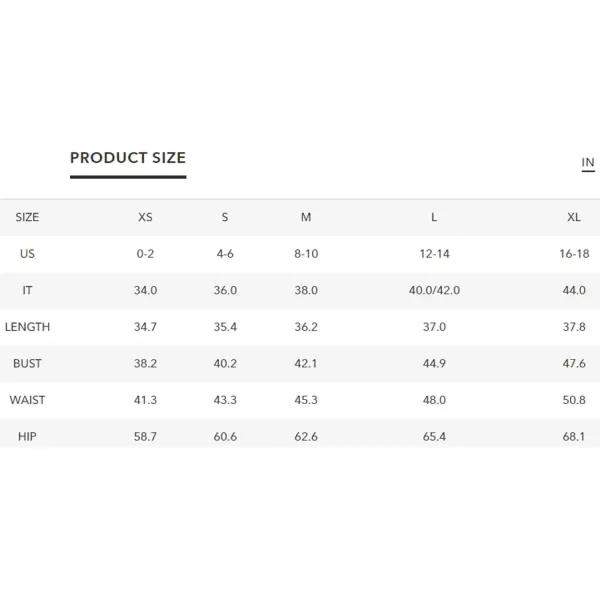Click the L waist value 48.0

pos(434,400)
